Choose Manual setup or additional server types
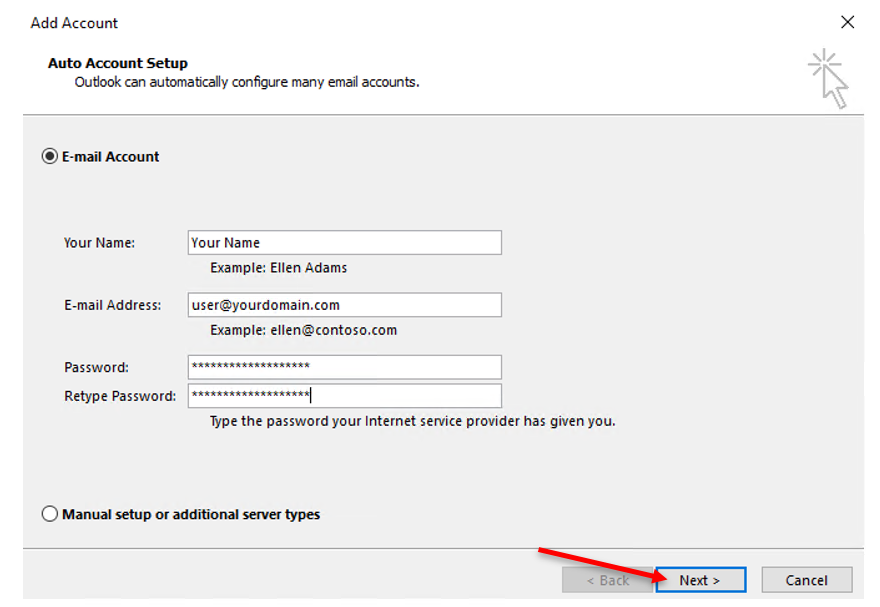Screen dimensions: 880x607 point(49,514)
